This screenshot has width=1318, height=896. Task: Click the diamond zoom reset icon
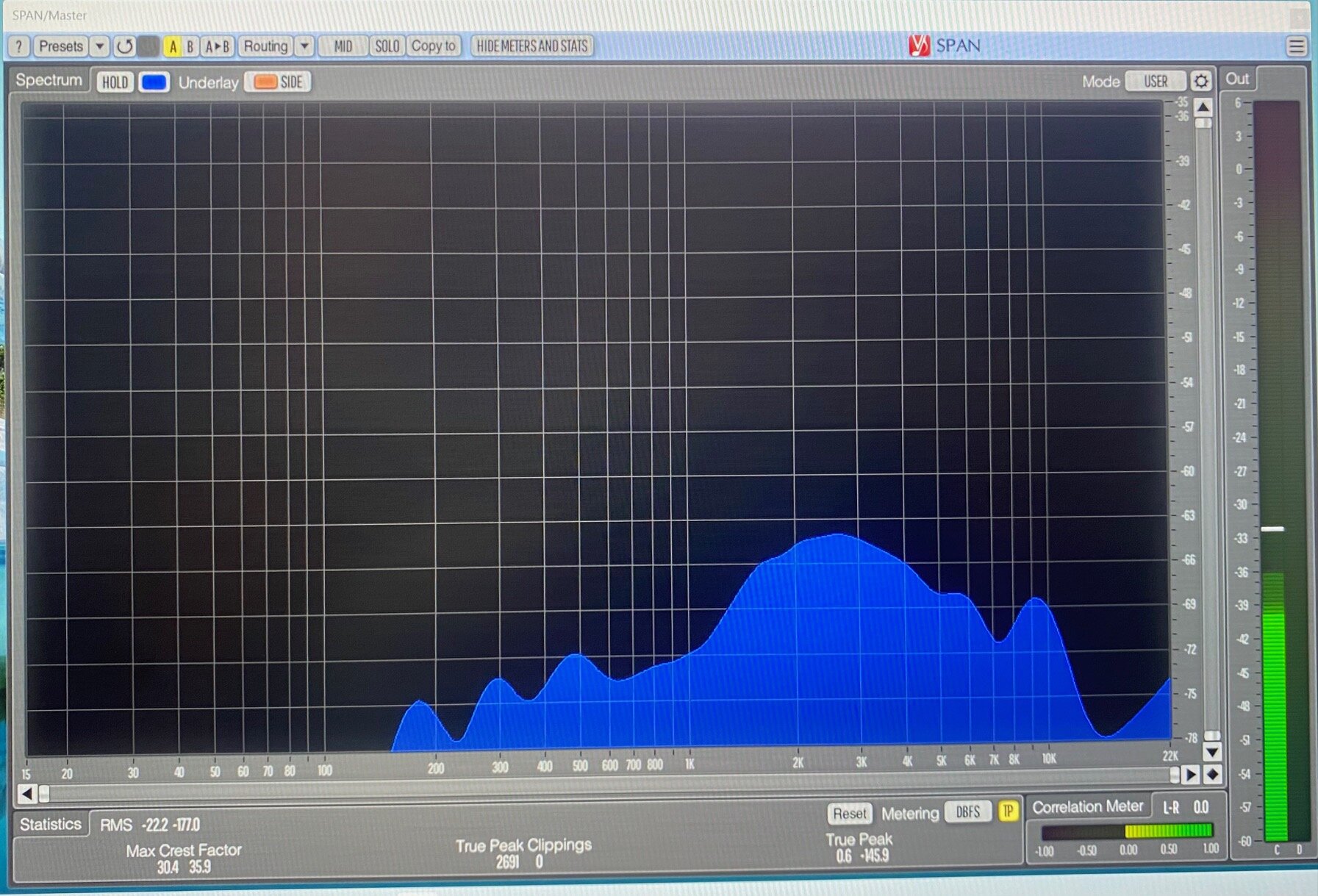1213,774
